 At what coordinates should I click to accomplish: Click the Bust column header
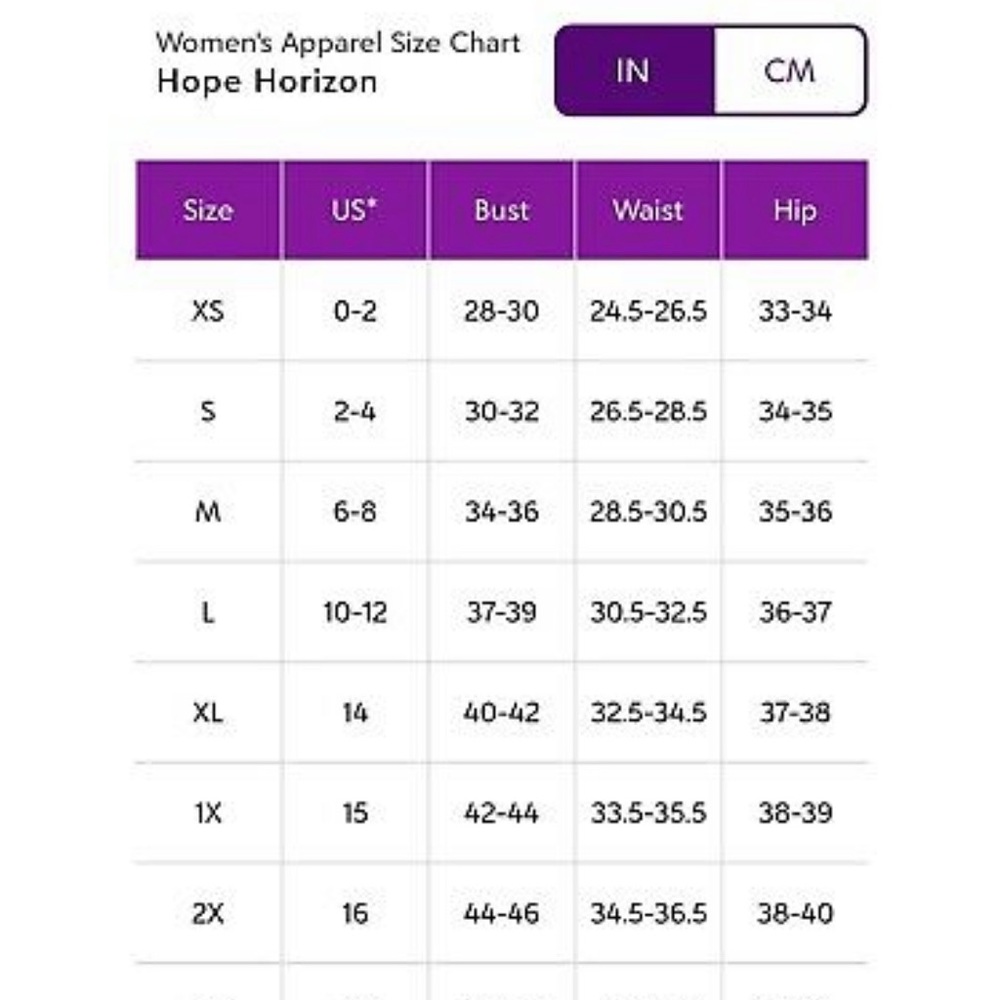[x=502, y=210]
